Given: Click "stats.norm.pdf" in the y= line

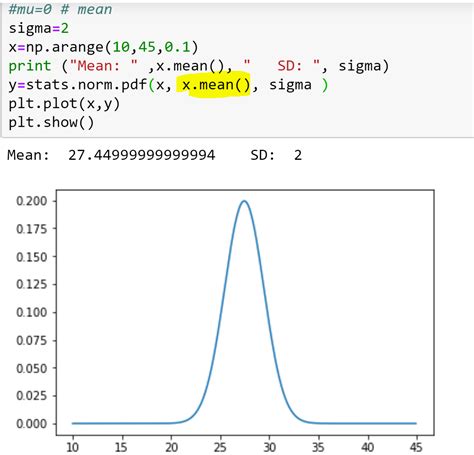Looking at the screenshot, I should [x=87, y=85].
